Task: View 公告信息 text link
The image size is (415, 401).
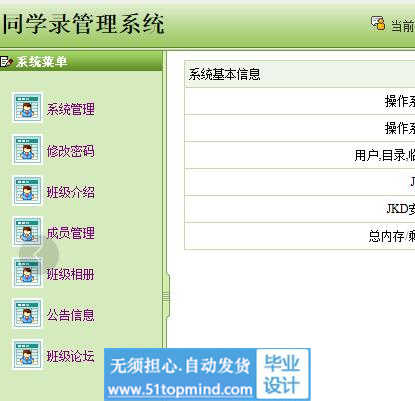Action: 71,315
